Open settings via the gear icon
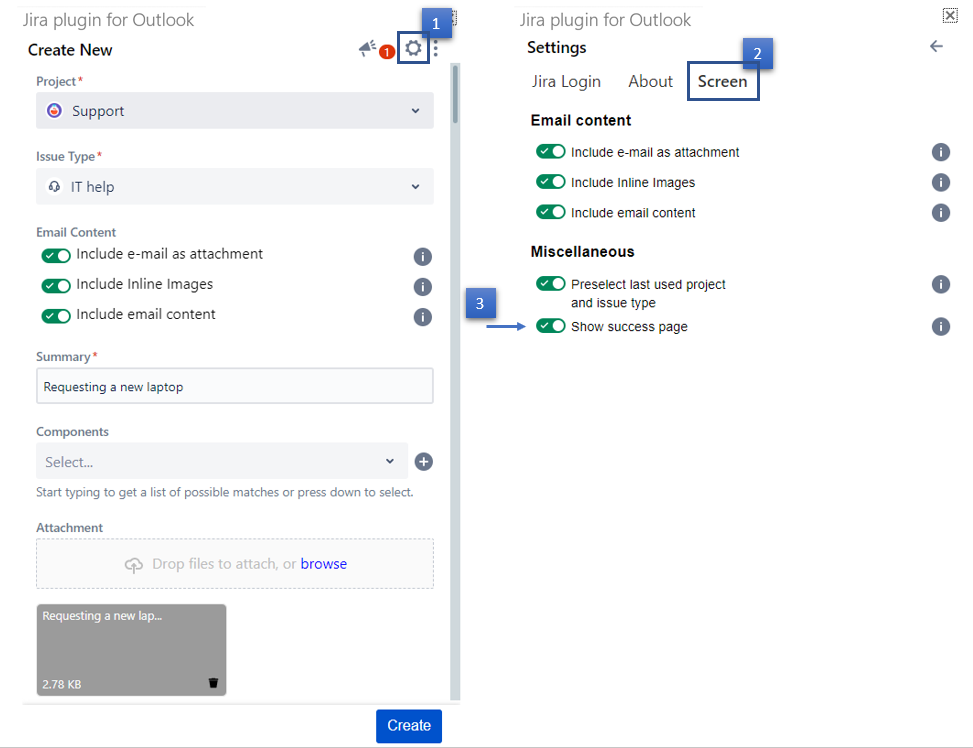 413,49
